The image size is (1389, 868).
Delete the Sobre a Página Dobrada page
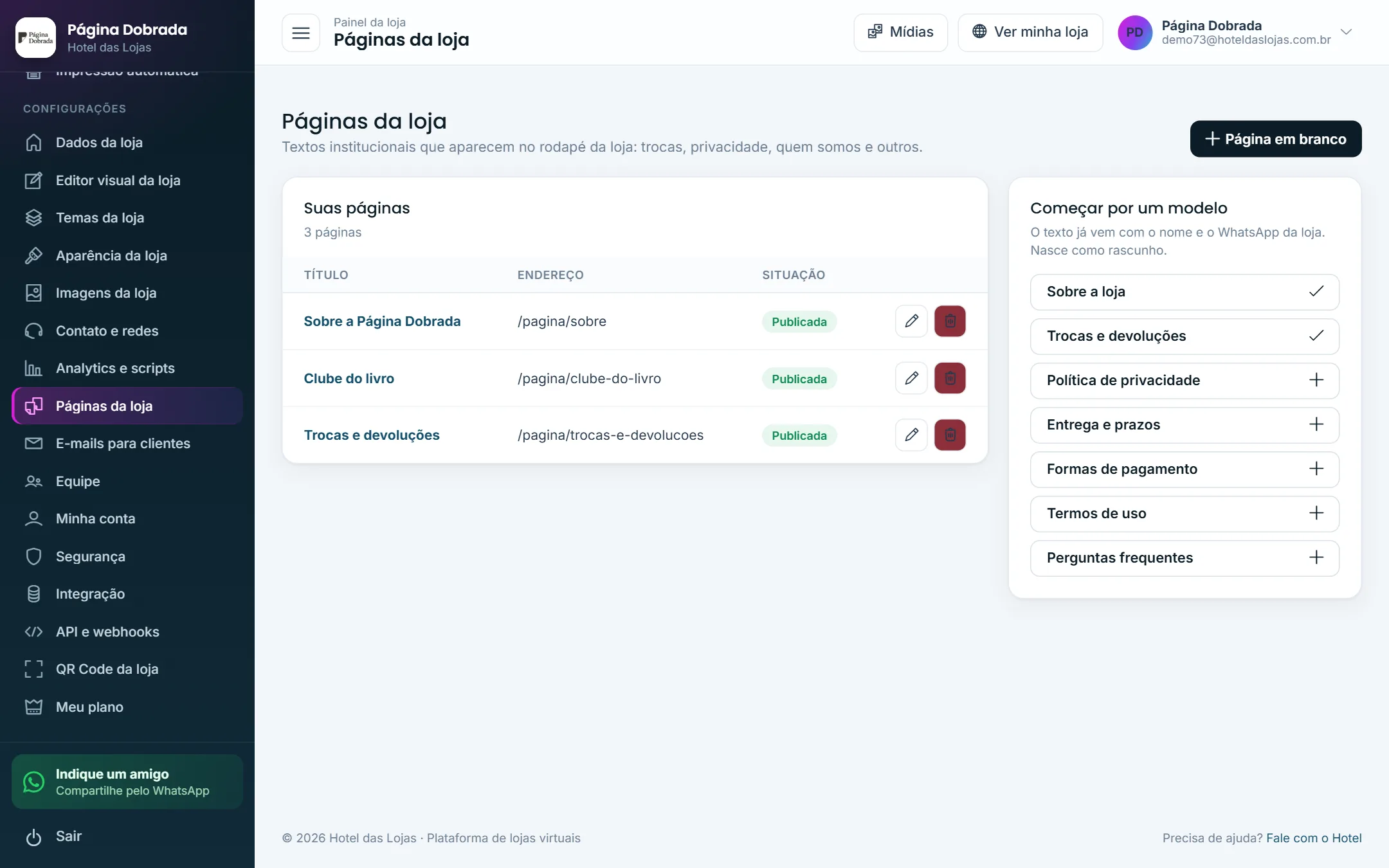point(950,321)
